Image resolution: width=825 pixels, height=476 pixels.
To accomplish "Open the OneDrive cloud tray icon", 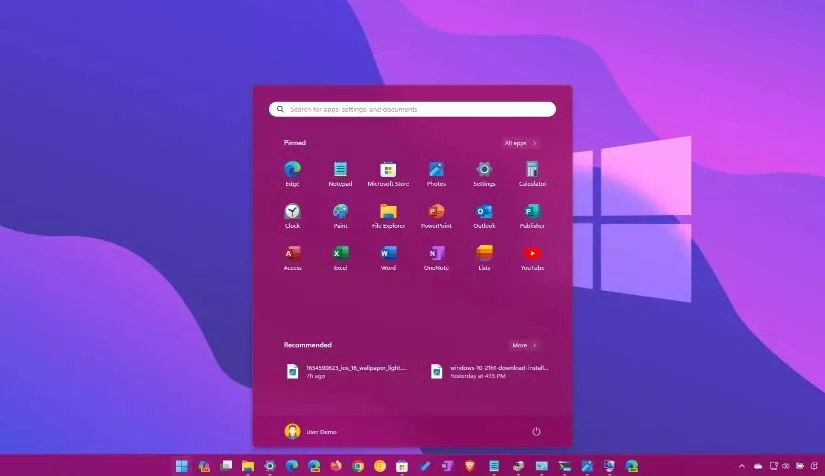I will [758, 466].
